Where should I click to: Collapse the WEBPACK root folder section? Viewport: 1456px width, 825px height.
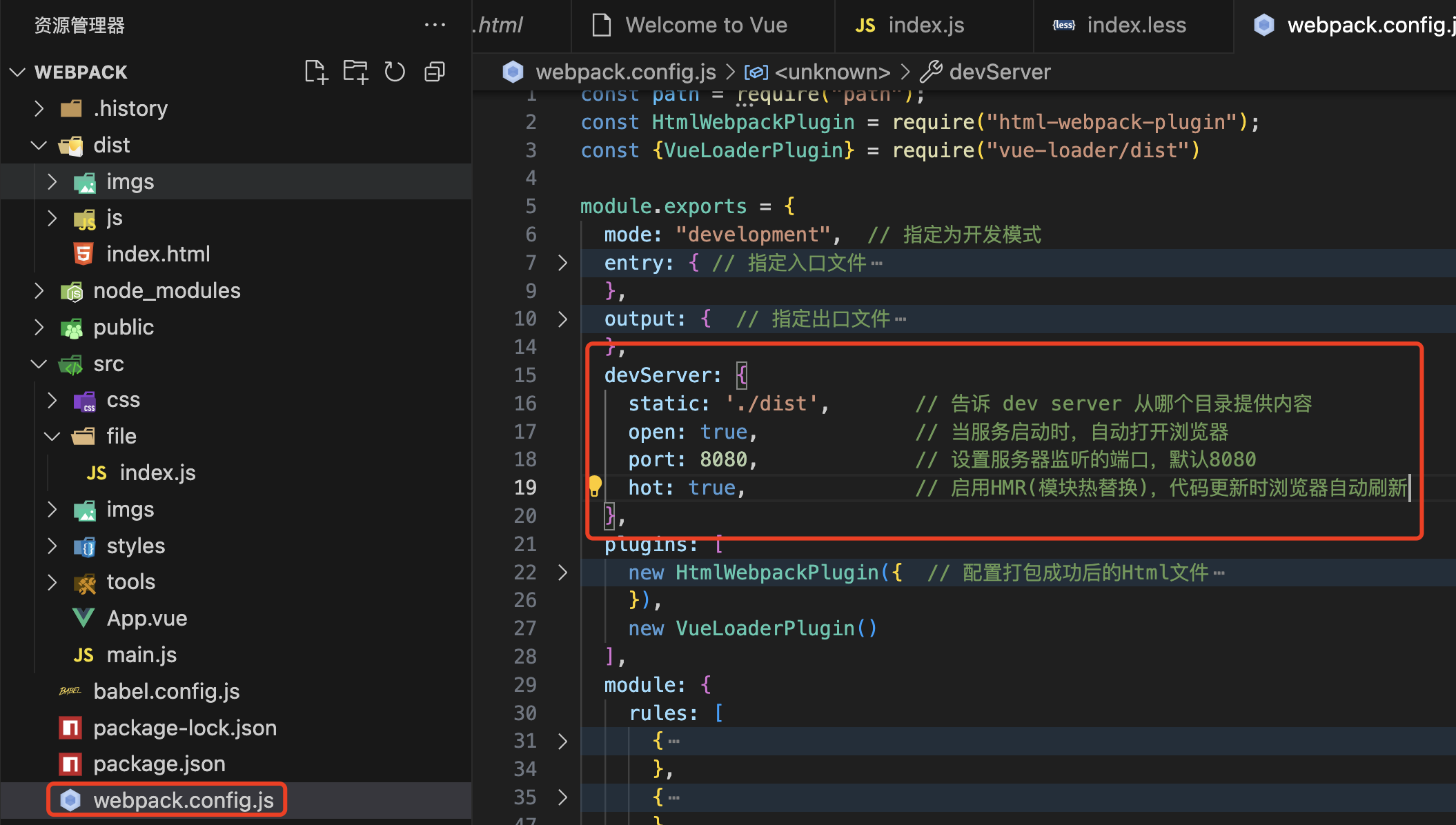pyautogui.click(x=18, y=72)
